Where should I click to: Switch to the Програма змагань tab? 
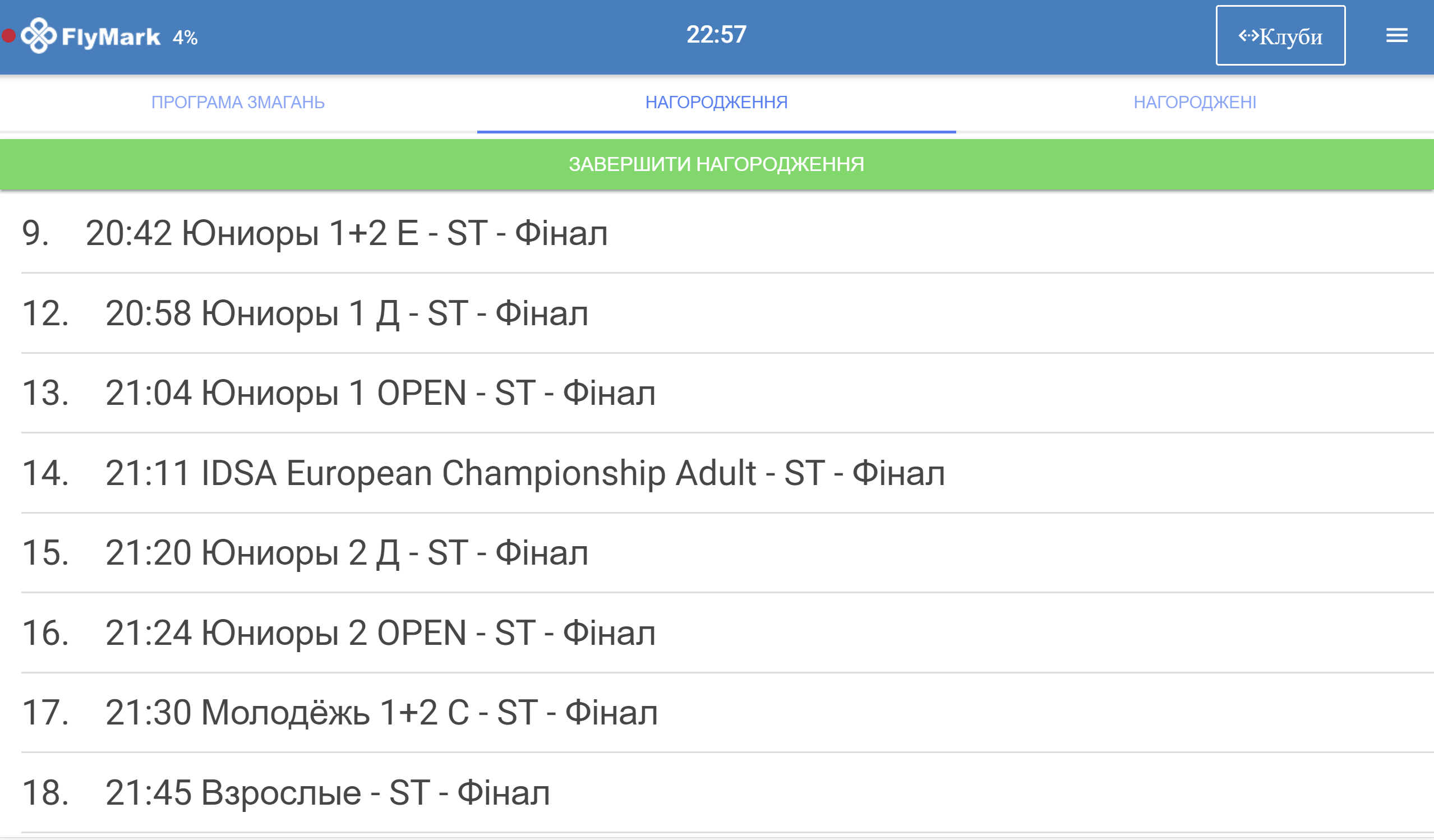[238, 103]
